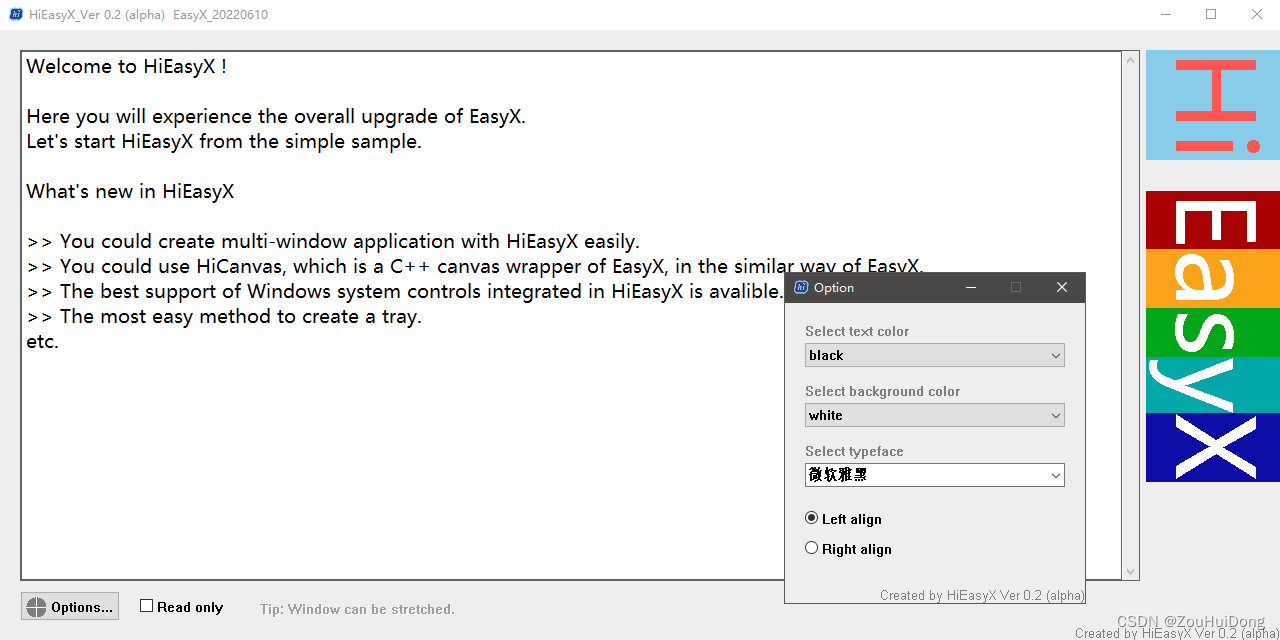Click the colorful EasyX banner image
1280x640 pixels.
pos(1213,336)
